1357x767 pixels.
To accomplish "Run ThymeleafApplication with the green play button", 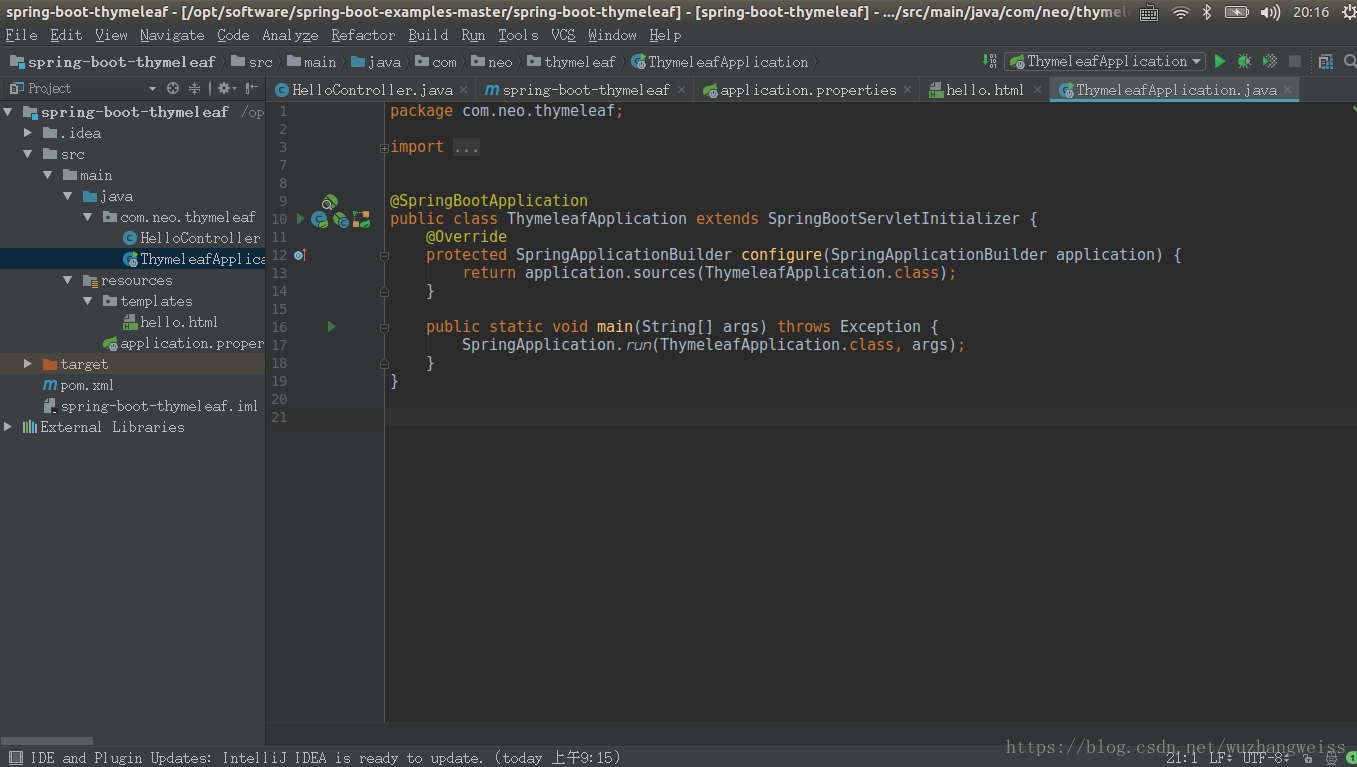I will pyautogui.click(x=1220, y=61).
